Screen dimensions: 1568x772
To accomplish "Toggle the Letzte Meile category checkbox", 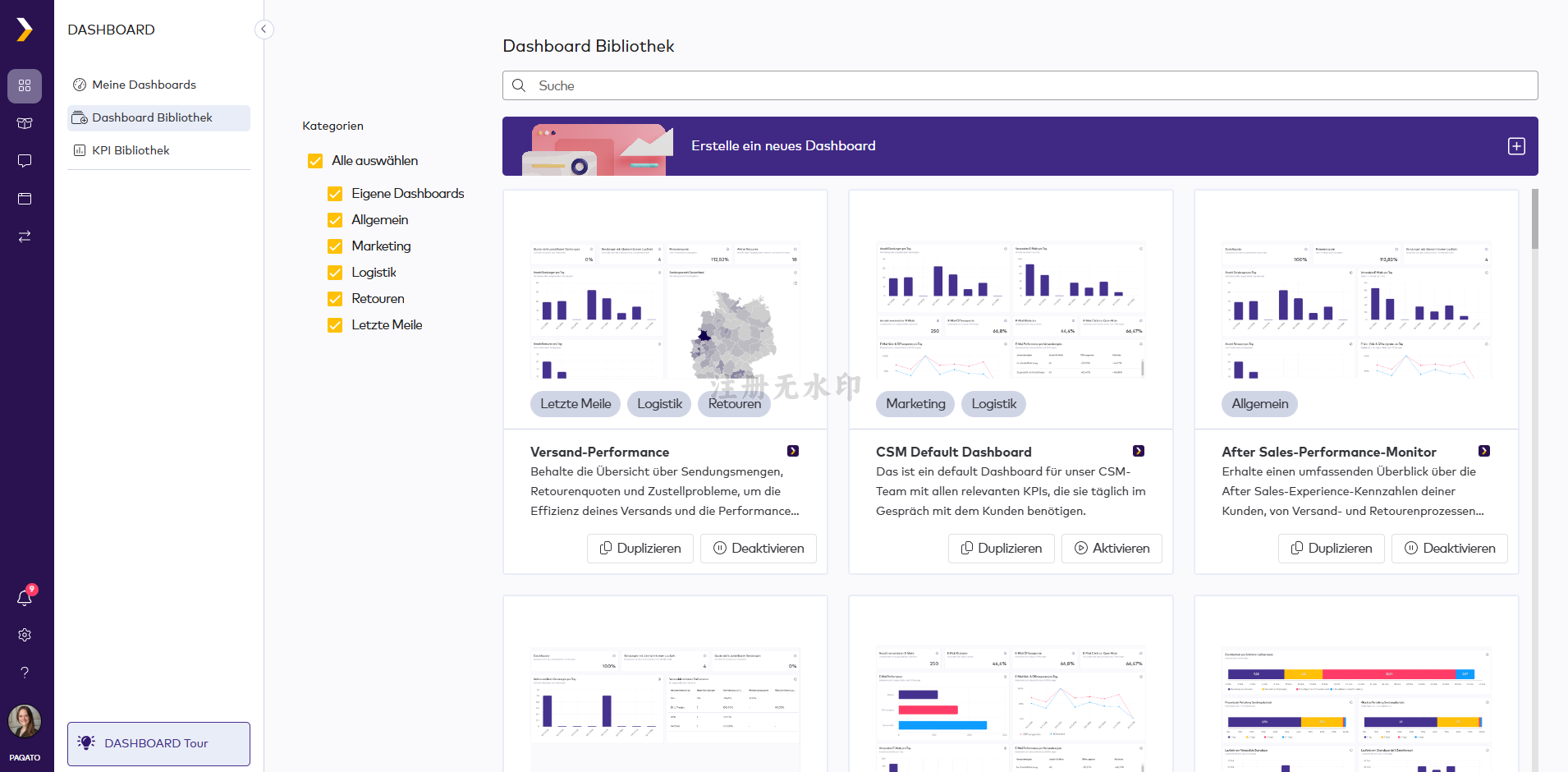I will point(335,325).
